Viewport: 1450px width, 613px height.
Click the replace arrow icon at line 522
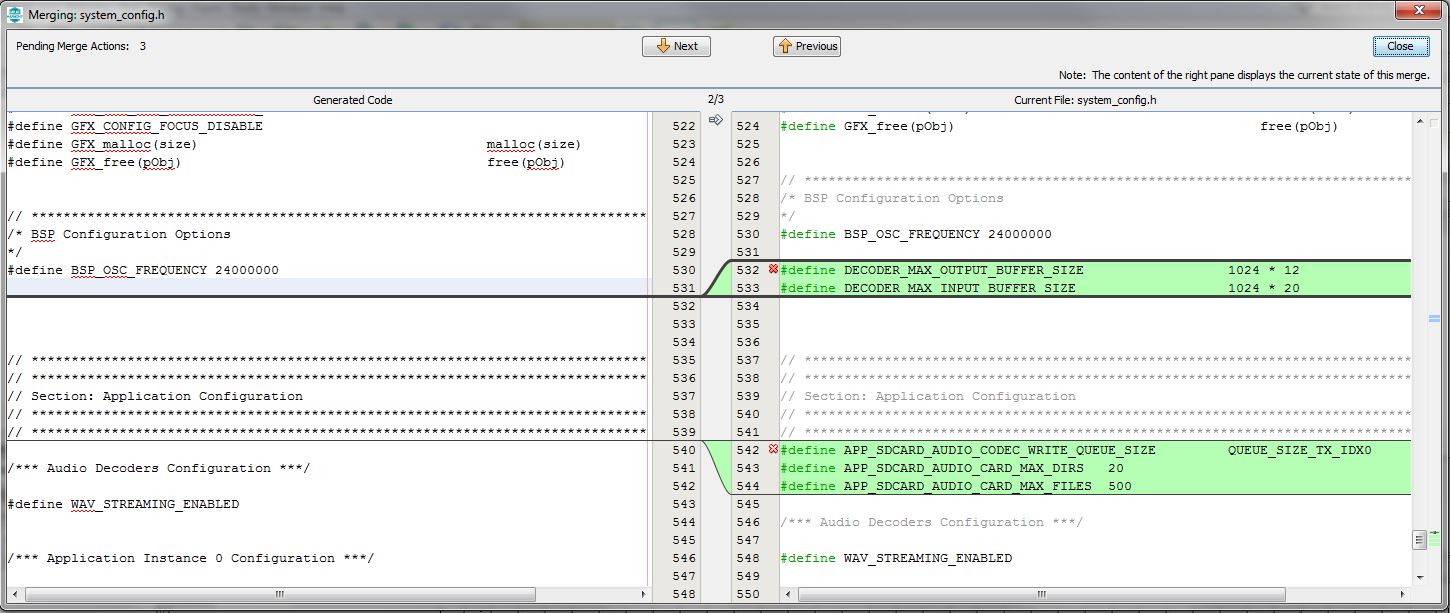click(715, 120)
